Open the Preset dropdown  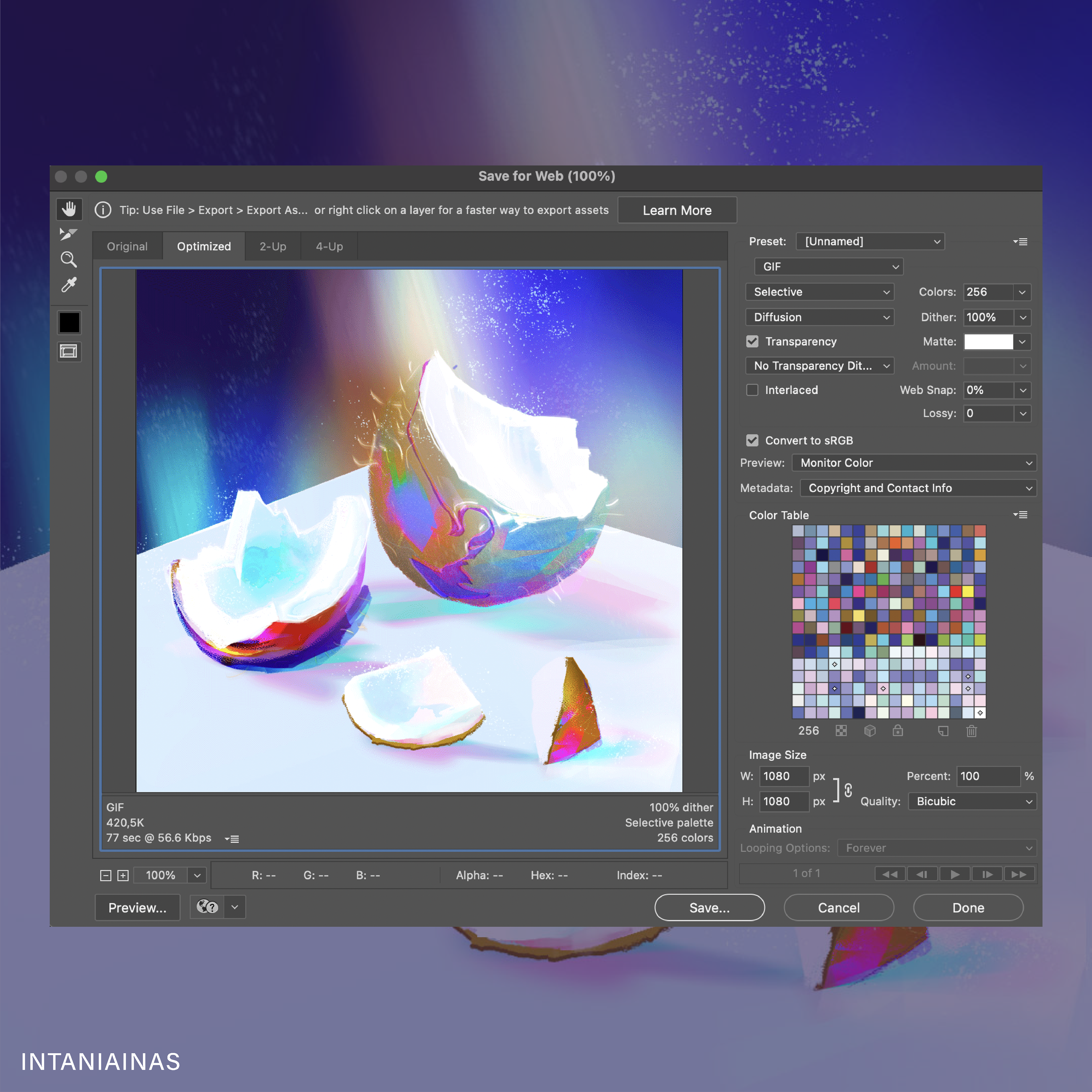(x=870, y=241)
